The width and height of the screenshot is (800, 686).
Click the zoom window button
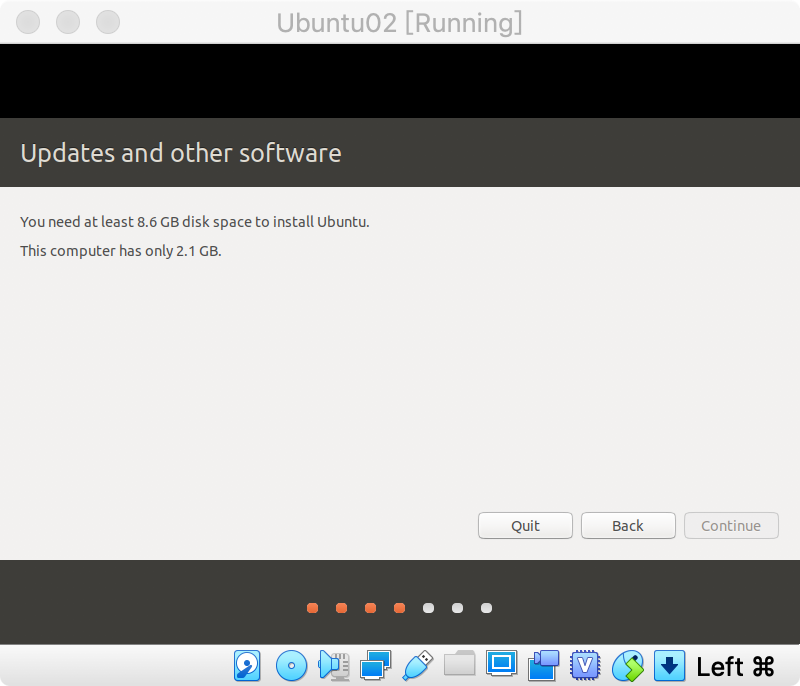(108, 22)
